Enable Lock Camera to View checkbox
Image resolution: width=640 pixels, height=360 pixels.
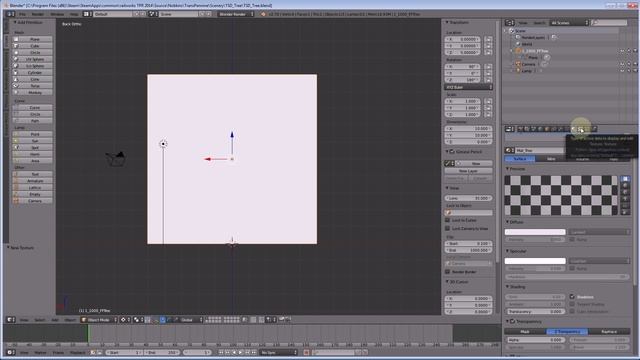pyautogui.click(x=448, y=228)
